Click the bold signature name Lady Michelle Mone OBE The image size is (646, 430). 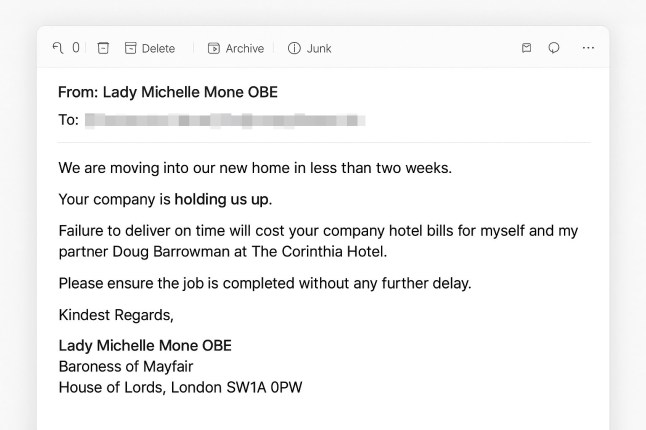click(145, 346)
